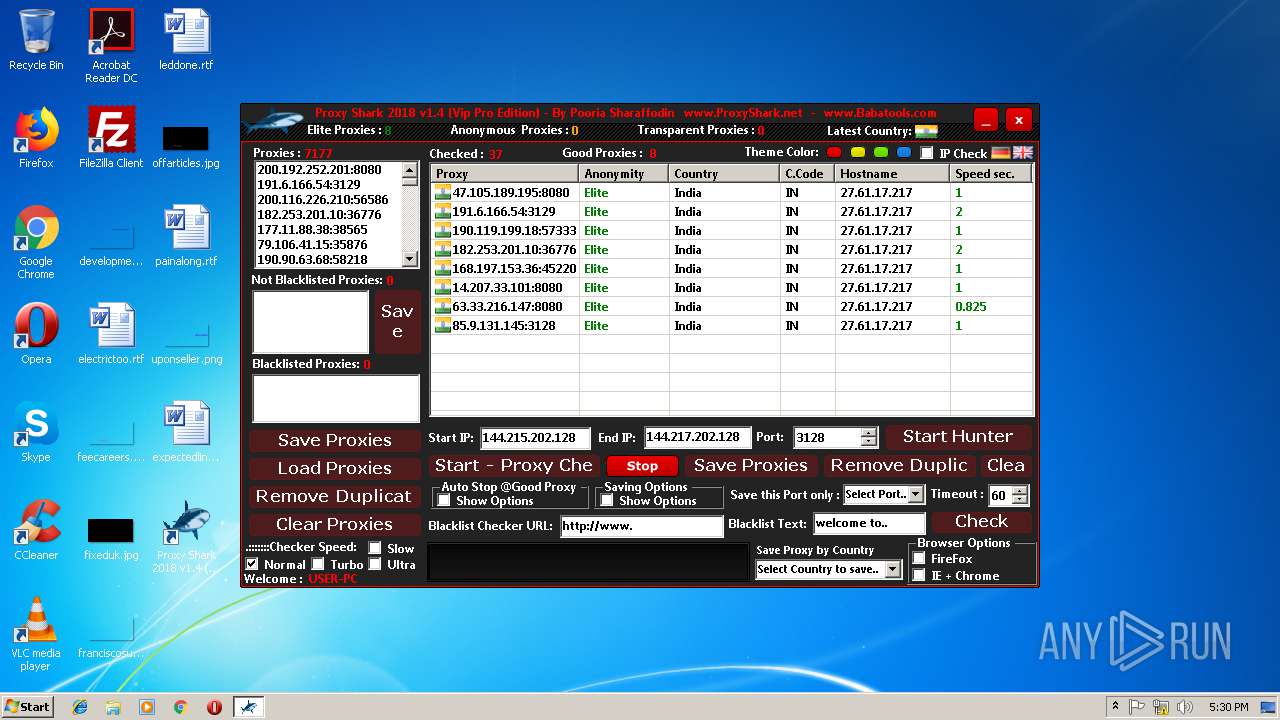Click the Check blacklist button
1280x720 pixels.
tap(981, 521)
